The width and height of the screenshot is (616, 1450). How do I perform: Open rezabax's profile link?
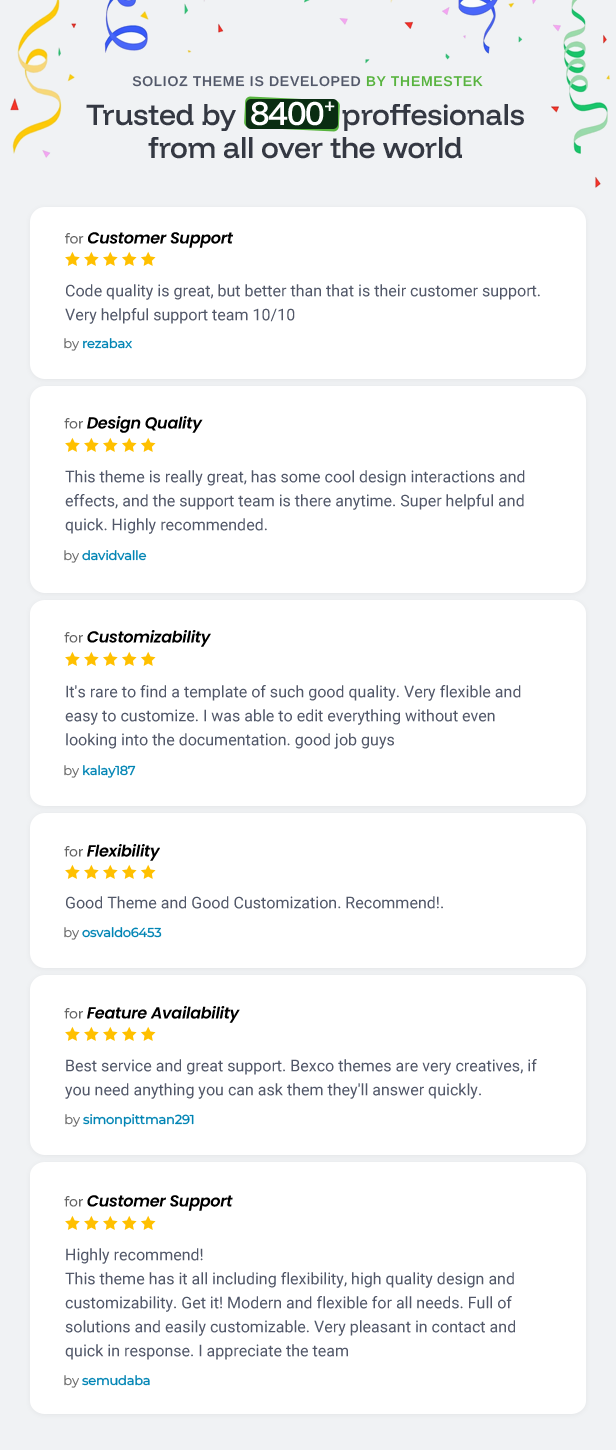click(107, 343)
